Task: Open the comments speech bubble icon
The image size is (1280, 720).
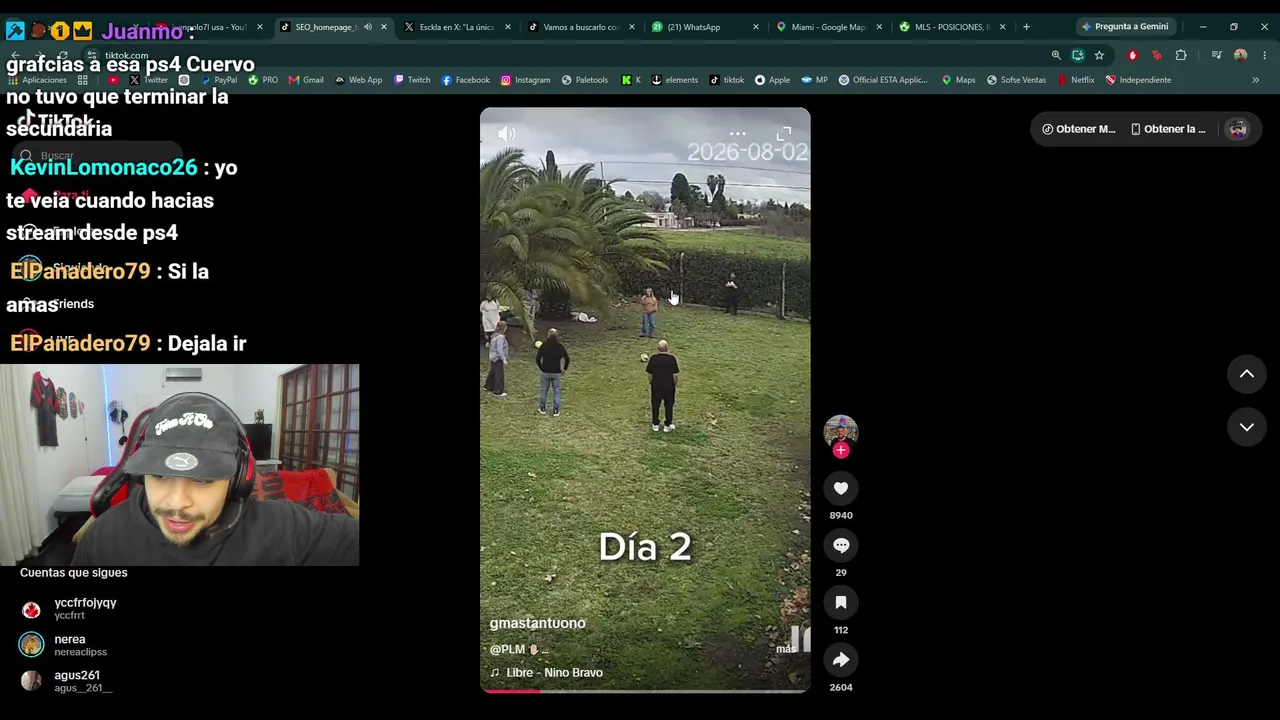Action: (841, 545)
